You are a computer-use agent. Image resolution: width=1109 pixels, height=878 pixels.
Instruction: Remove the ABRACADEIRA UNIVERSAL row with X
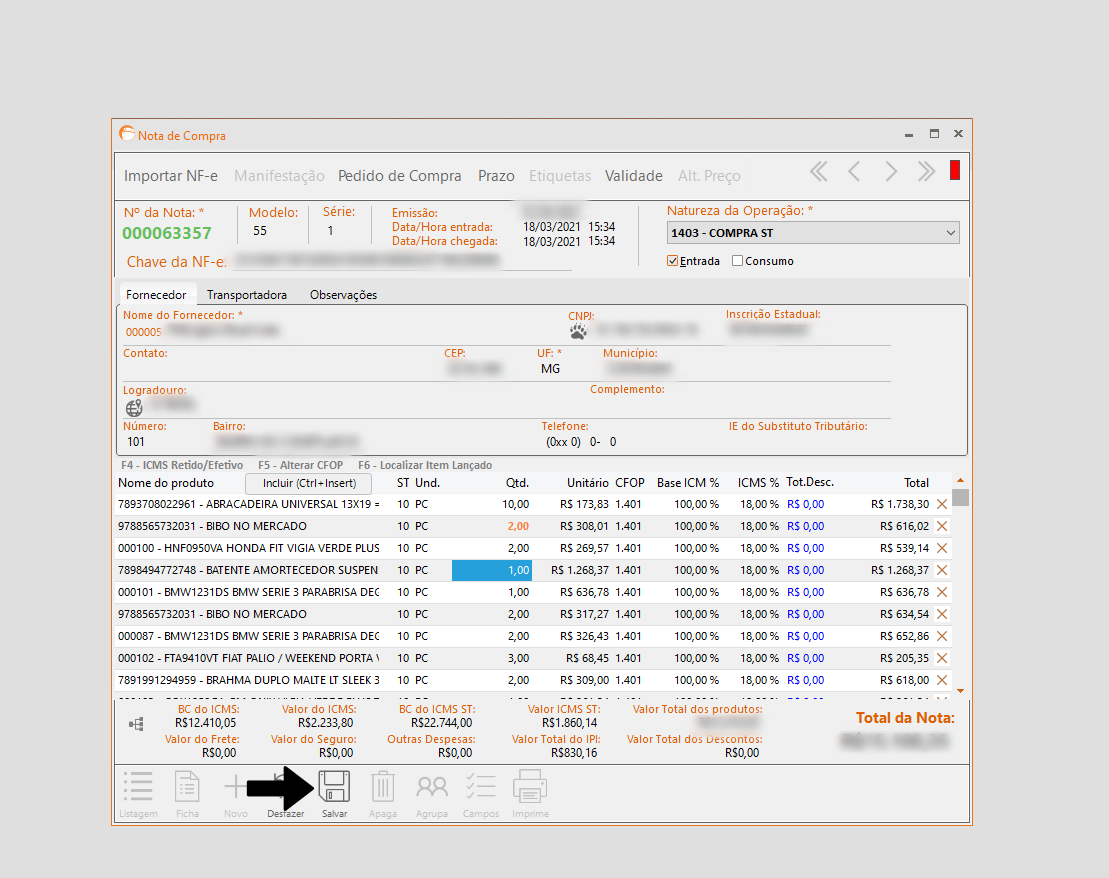click(x=942, y=504)
